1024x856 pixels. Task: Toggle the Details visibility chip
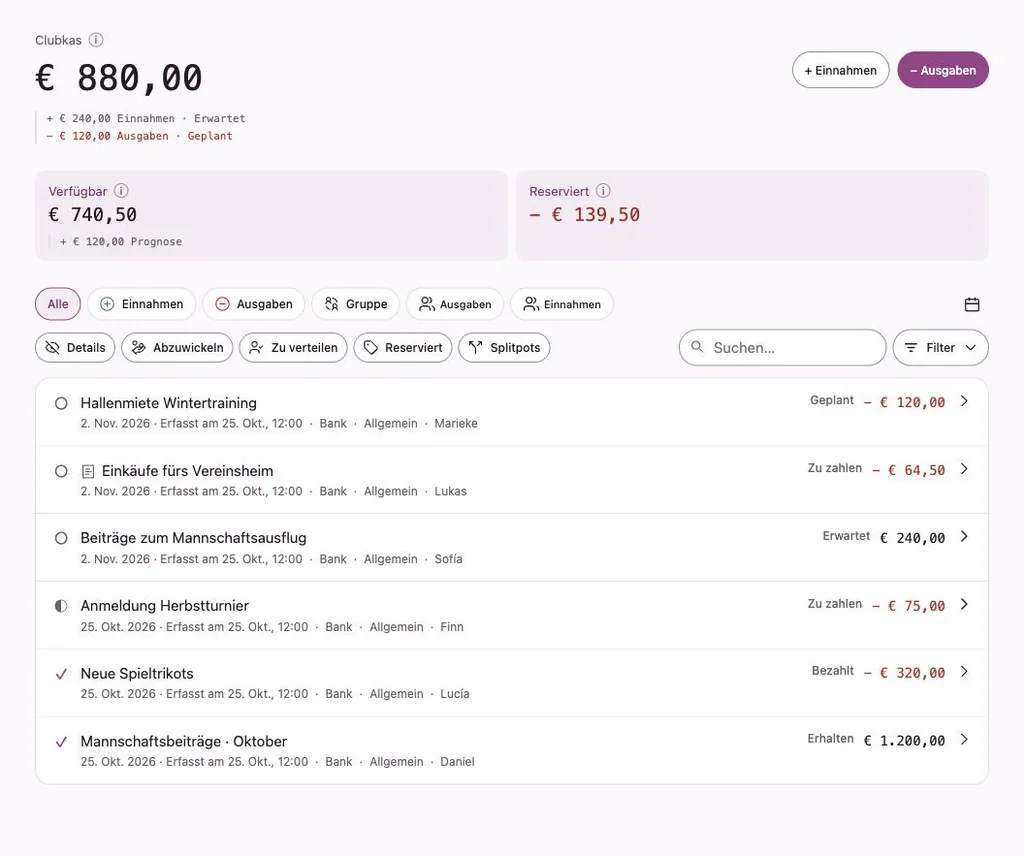point(75,347)
